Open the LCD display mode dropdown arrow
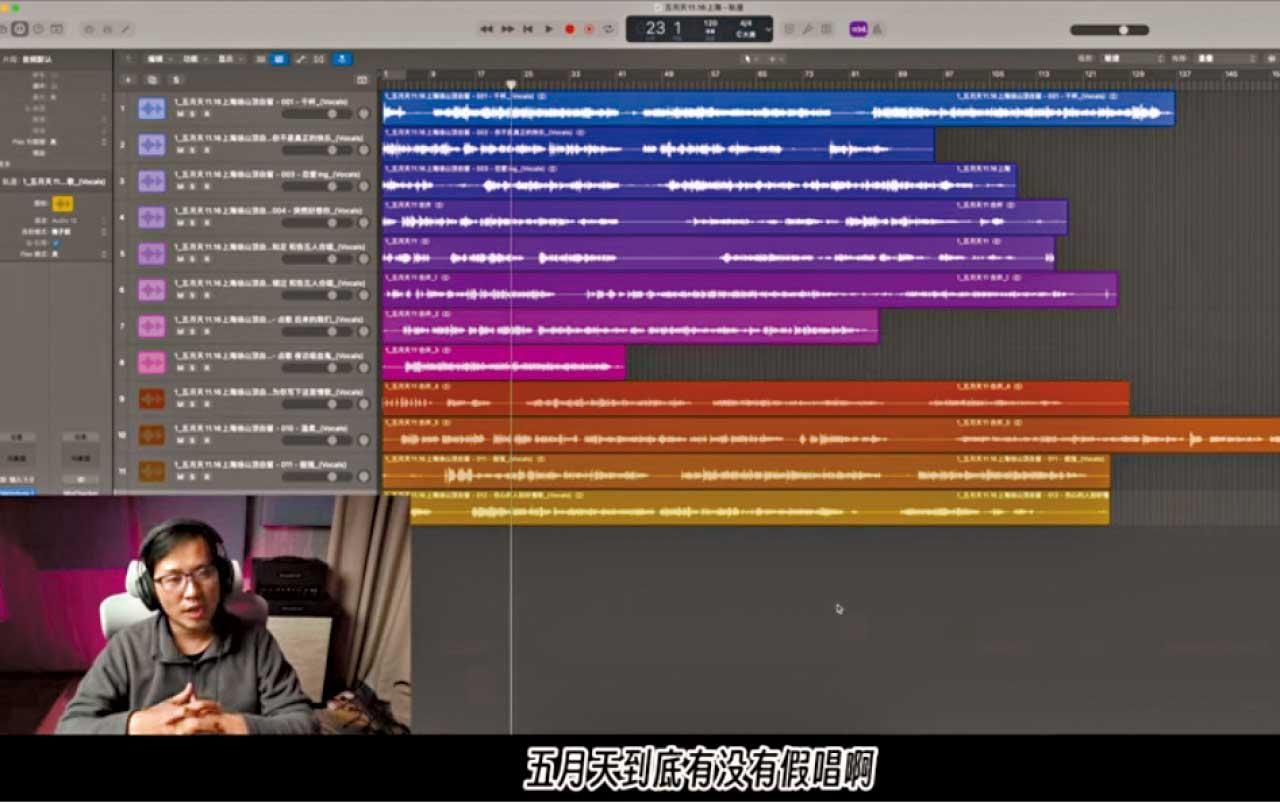1280x803 pixels. coord(768,29)
